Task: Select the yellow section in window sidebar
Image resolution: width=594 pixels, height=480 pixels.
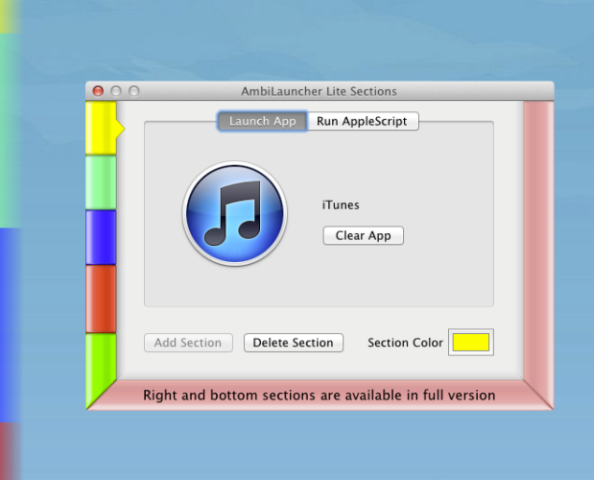Action: pos(101,128)
